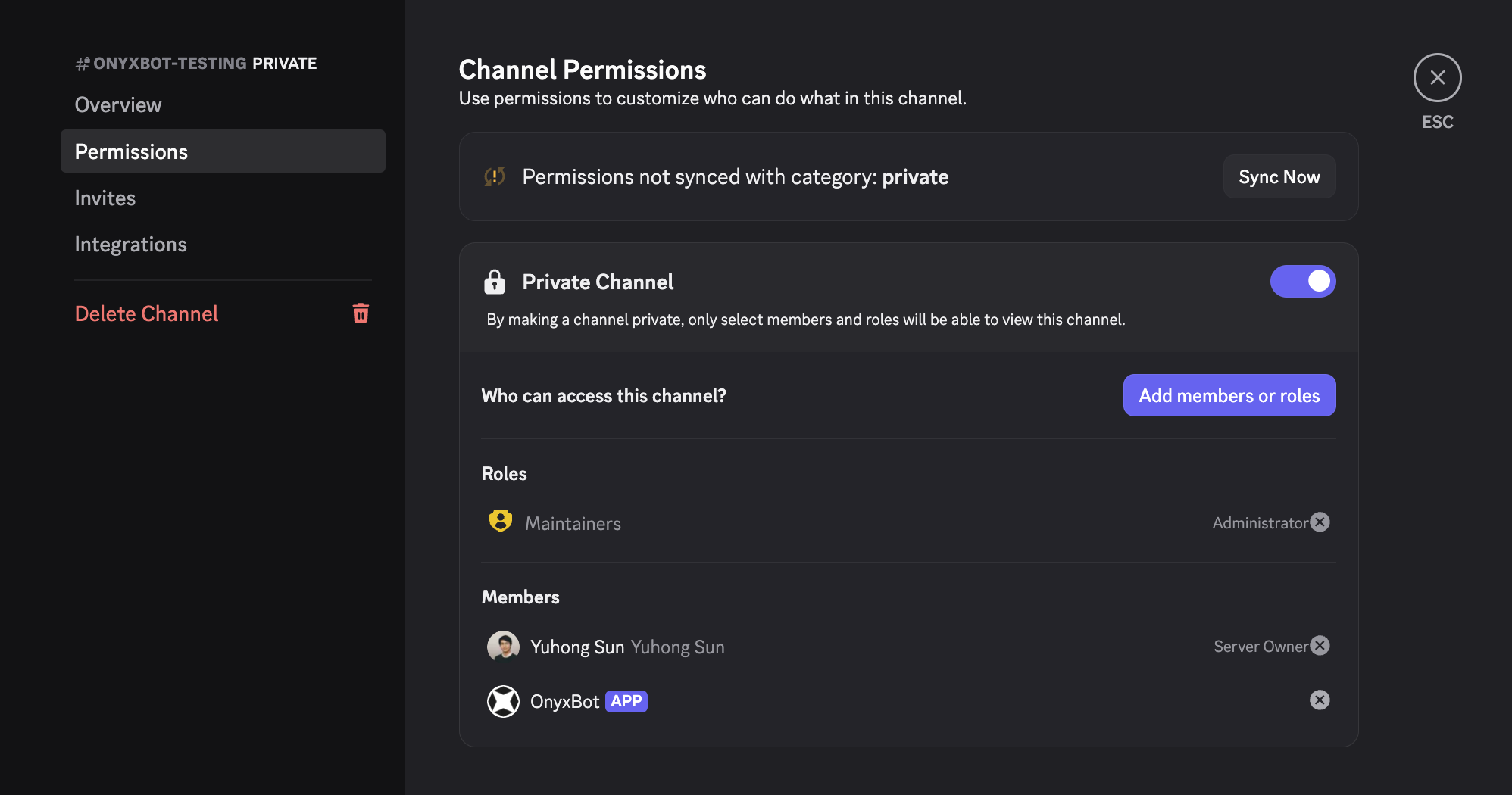The image size is (1512, 795).
Task: Disable the Private Channel toggle
Action: (x=1303, y=281)
